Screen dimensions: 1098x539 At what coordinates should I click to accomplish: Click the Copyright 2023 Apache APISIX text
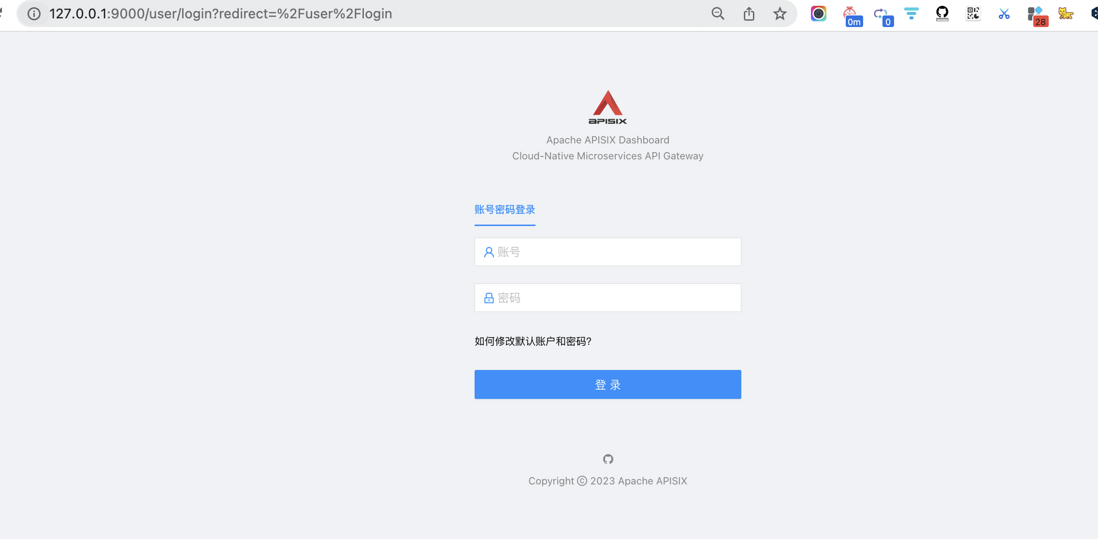608,481
